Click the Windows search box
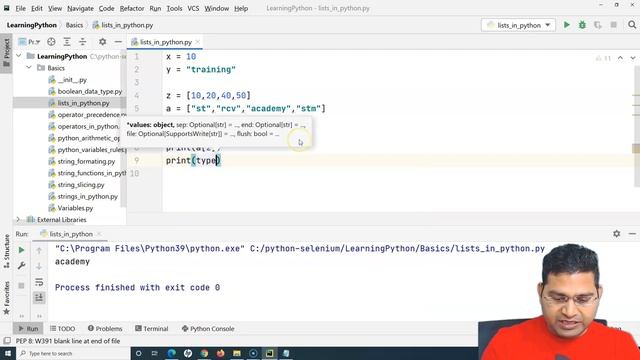640x360 pixels. tap(73, 353)
